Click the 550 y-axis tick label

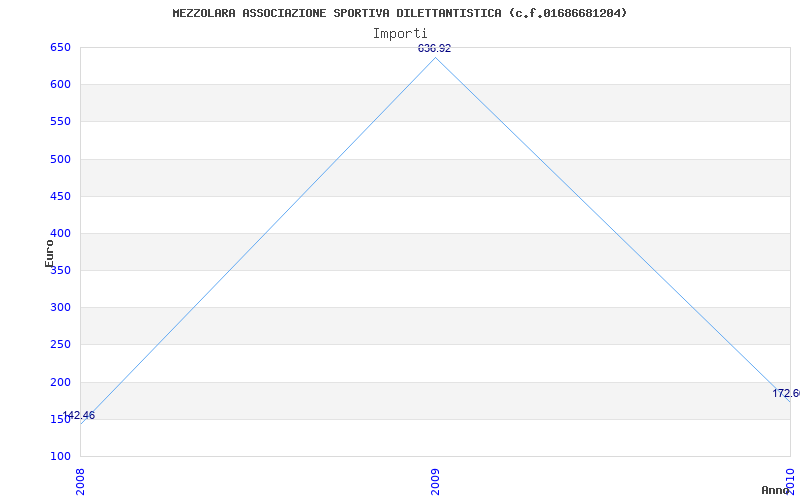[60, 122]
